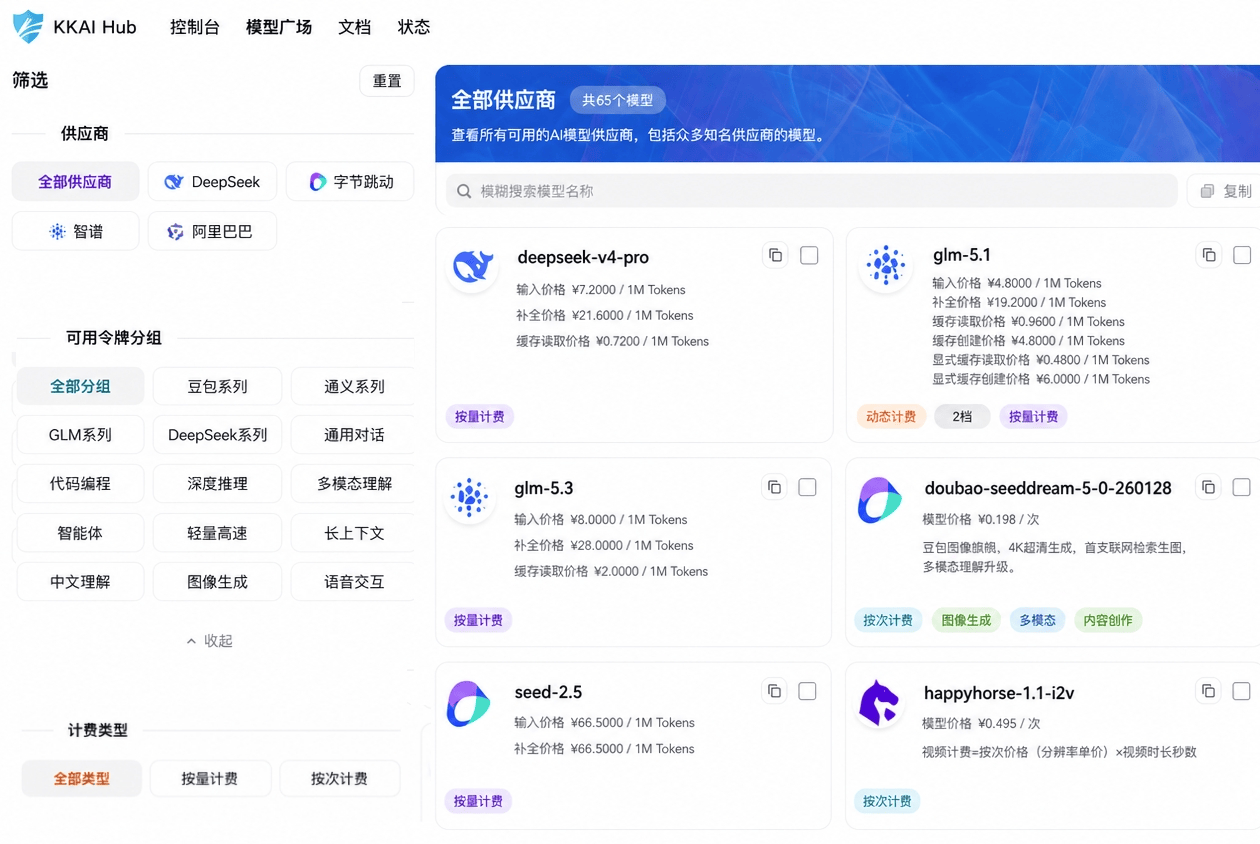Click the seed-2.5 model title
This screenshot has width=1260, height=844.
coord(548,692)
